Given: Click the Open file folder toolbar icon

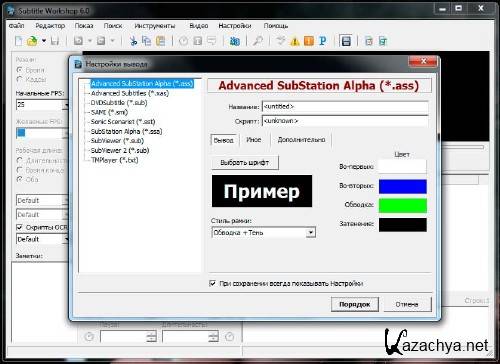Looking at the screenshot, I should click(x=32, y=41).
